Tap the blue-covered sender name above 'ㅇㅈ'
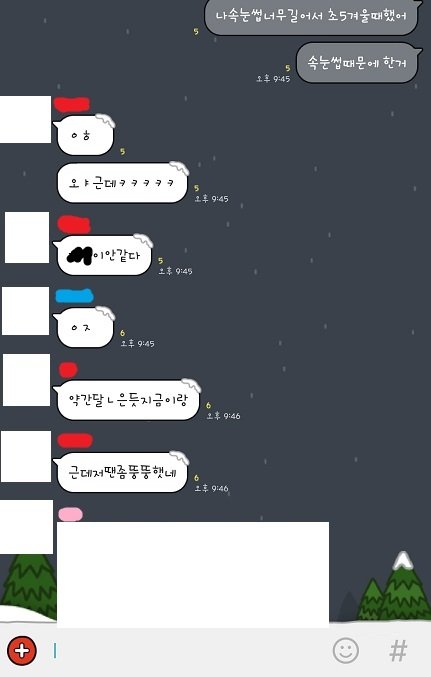This screenshot has width=431, height=677. tap(74, 296)
